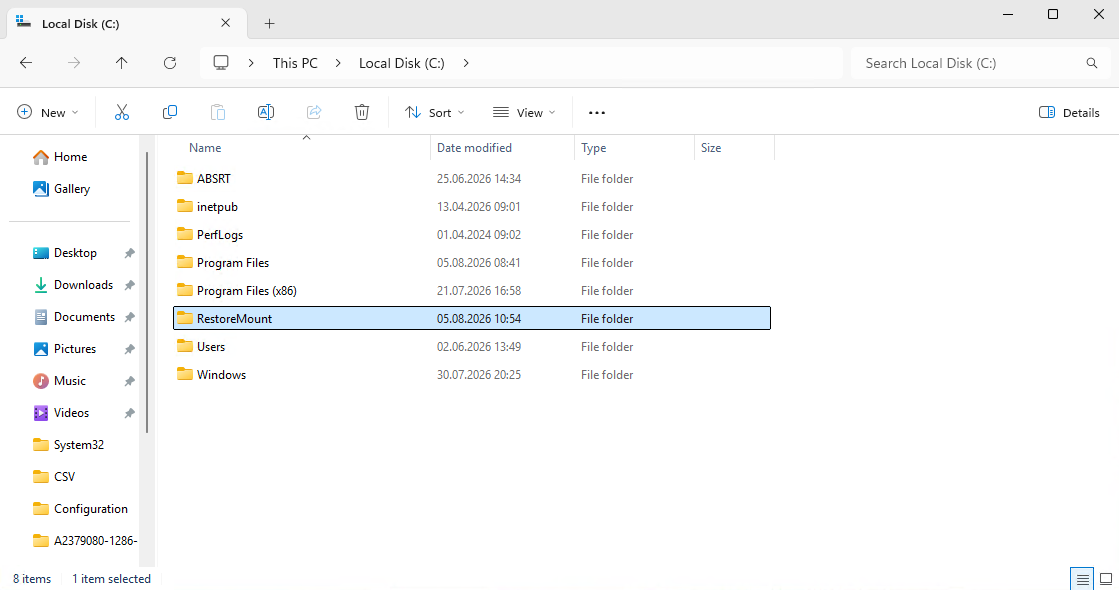Click the navigation pane scrollbar
The height and width of the screenshot is (590, 1119).
[147, 293]
